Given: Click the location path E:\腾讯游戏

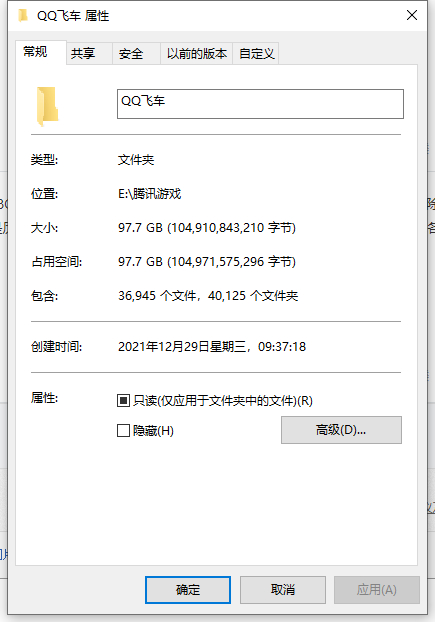Looking at the screenshot, I should (x=149, y=194).
